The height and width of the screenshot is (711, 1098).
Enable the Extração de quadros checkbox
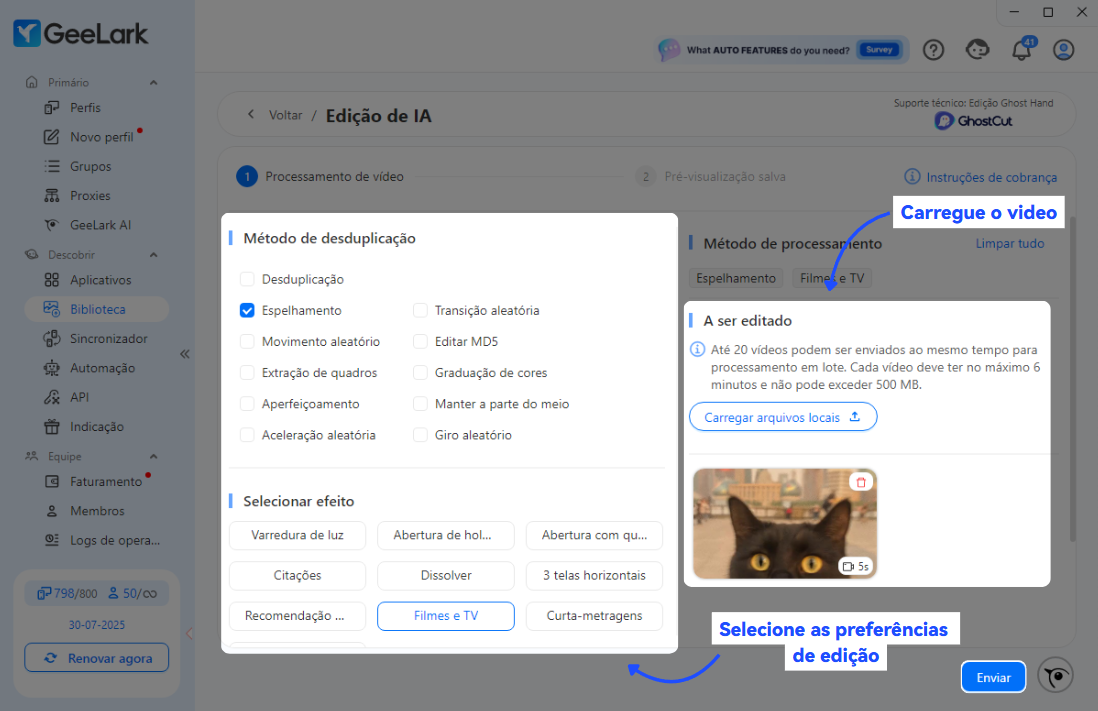(247, 373)
